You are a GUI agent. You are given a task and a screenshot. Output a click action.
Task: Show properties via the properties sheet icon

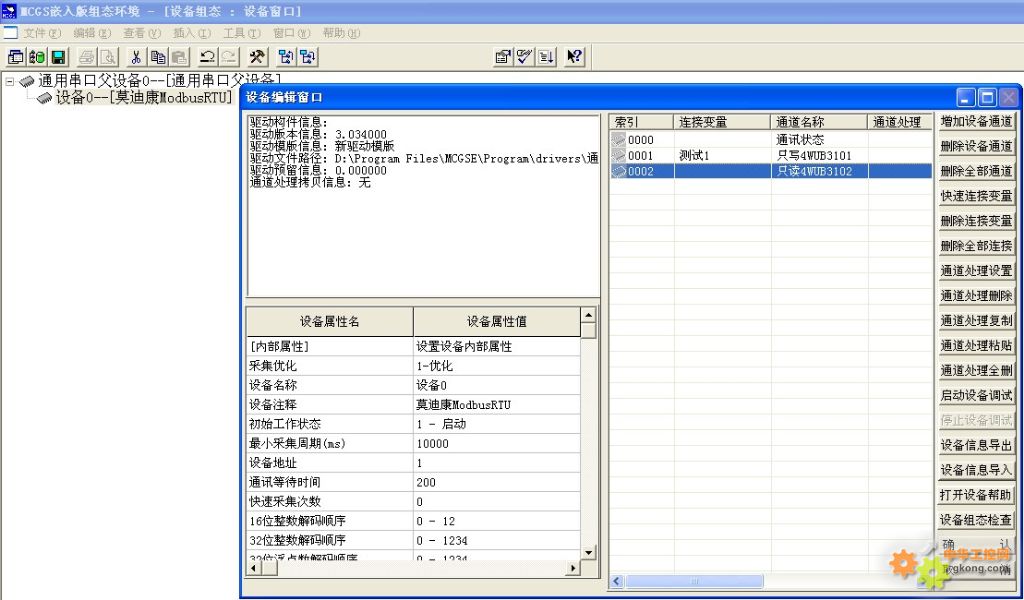click(503, 57)
